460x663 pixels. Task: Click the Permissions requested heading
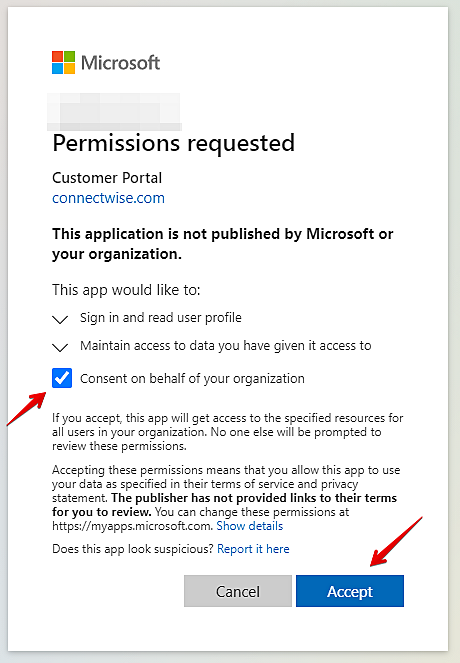tap(173, 143)
